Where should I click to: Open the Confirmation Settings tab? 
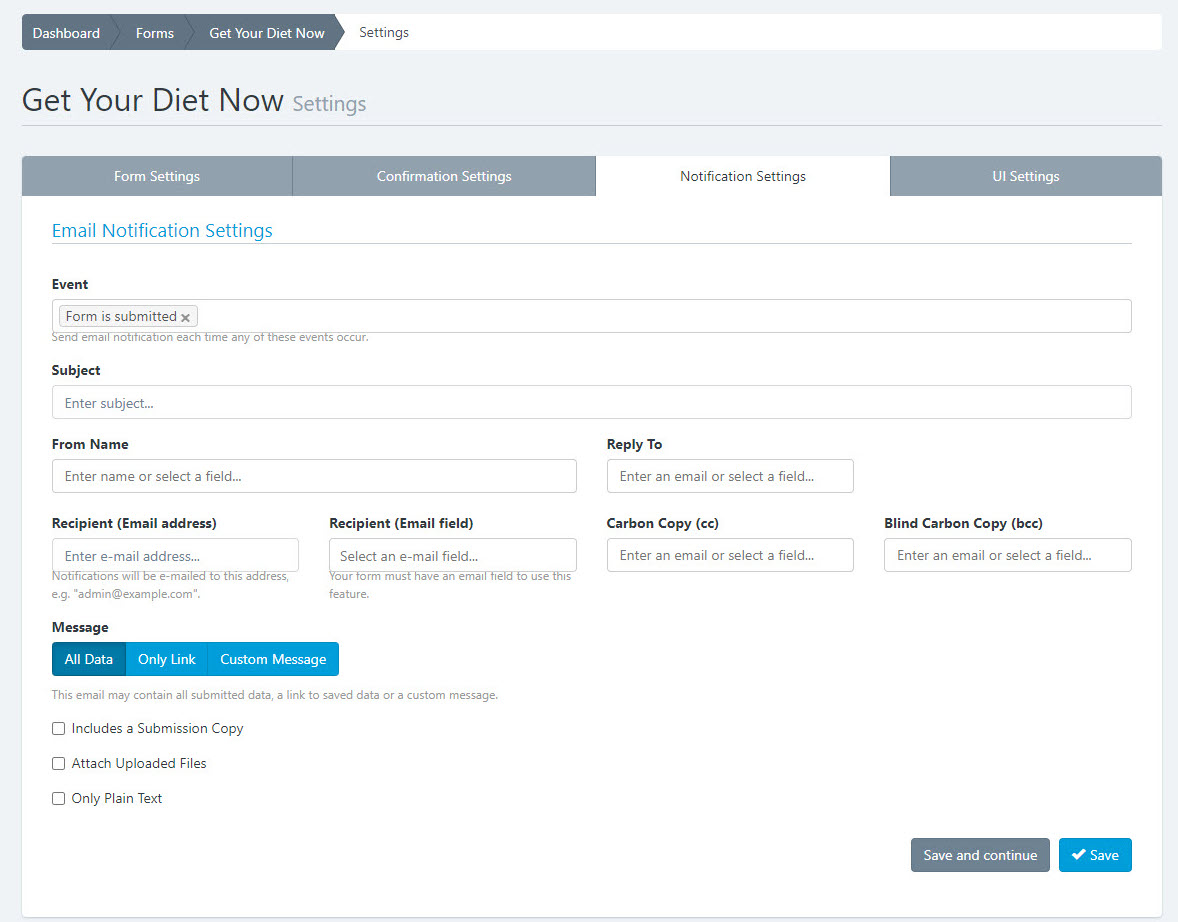[444, 176]
